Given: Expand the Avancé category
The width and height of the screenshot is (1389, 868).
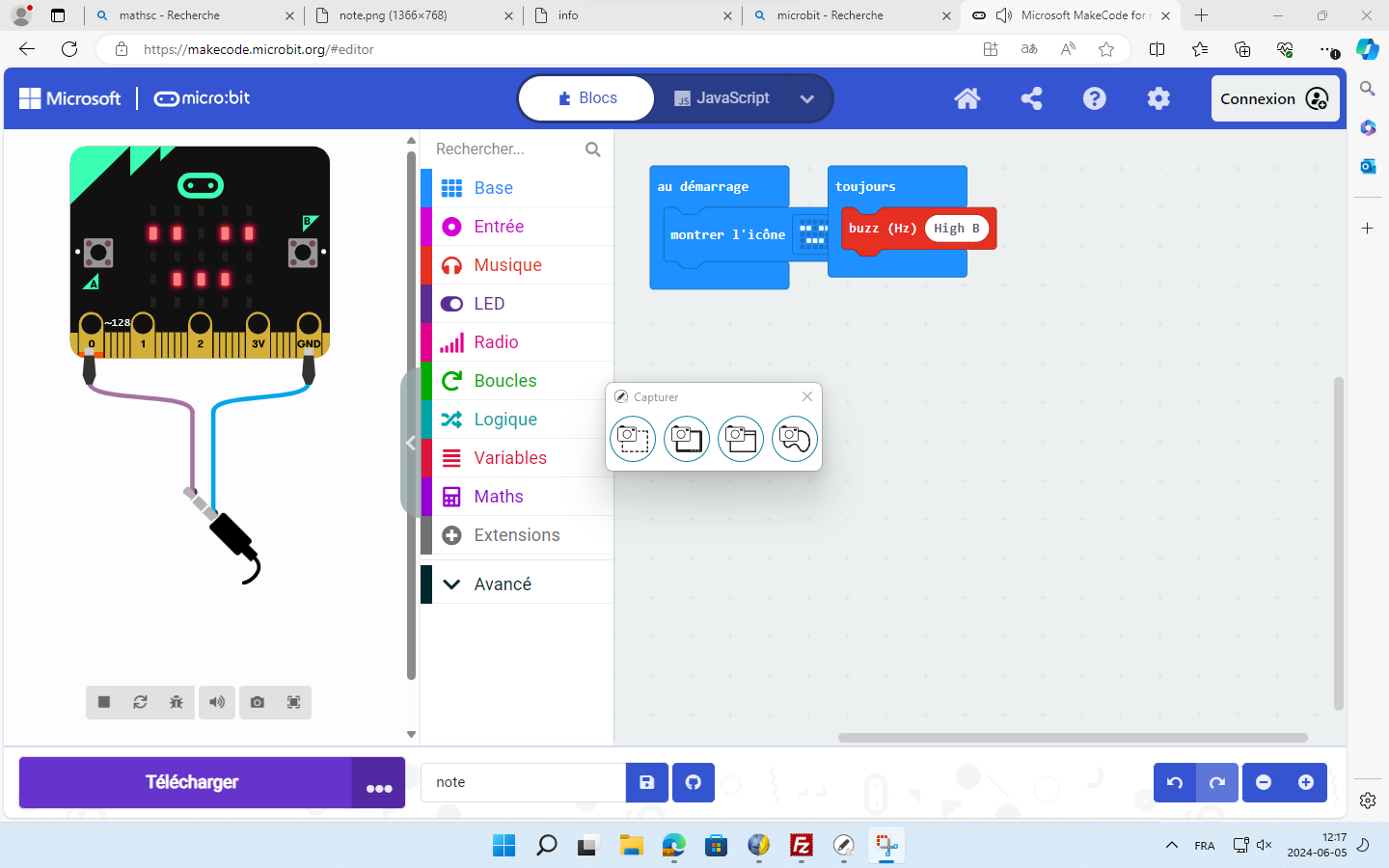Looking at the screenshot, I should tap(517, 583).
